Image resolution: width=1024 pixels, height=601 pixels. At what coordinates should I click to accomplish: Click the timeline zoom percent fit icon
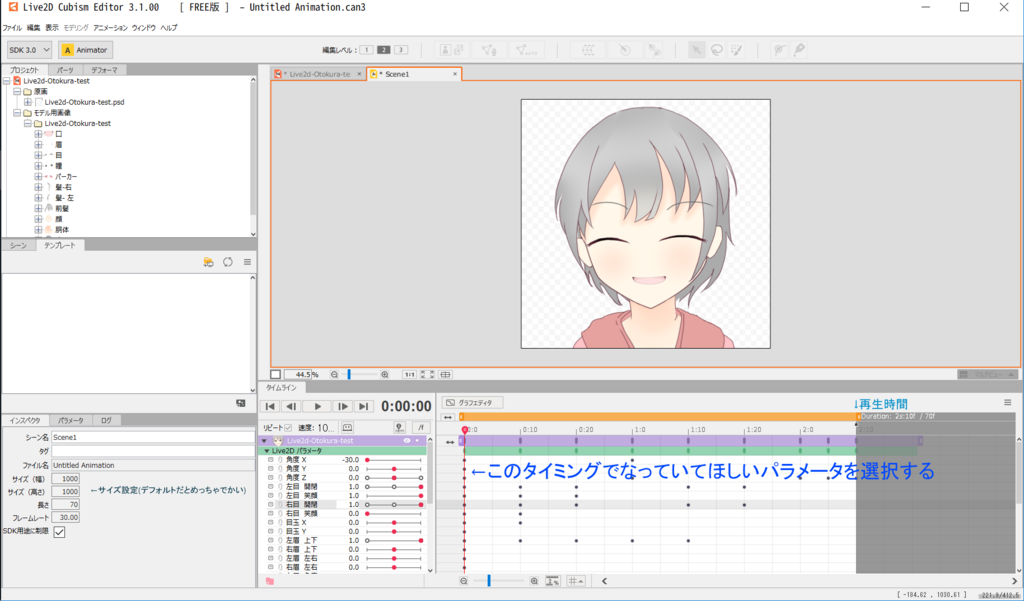[552, 581]
